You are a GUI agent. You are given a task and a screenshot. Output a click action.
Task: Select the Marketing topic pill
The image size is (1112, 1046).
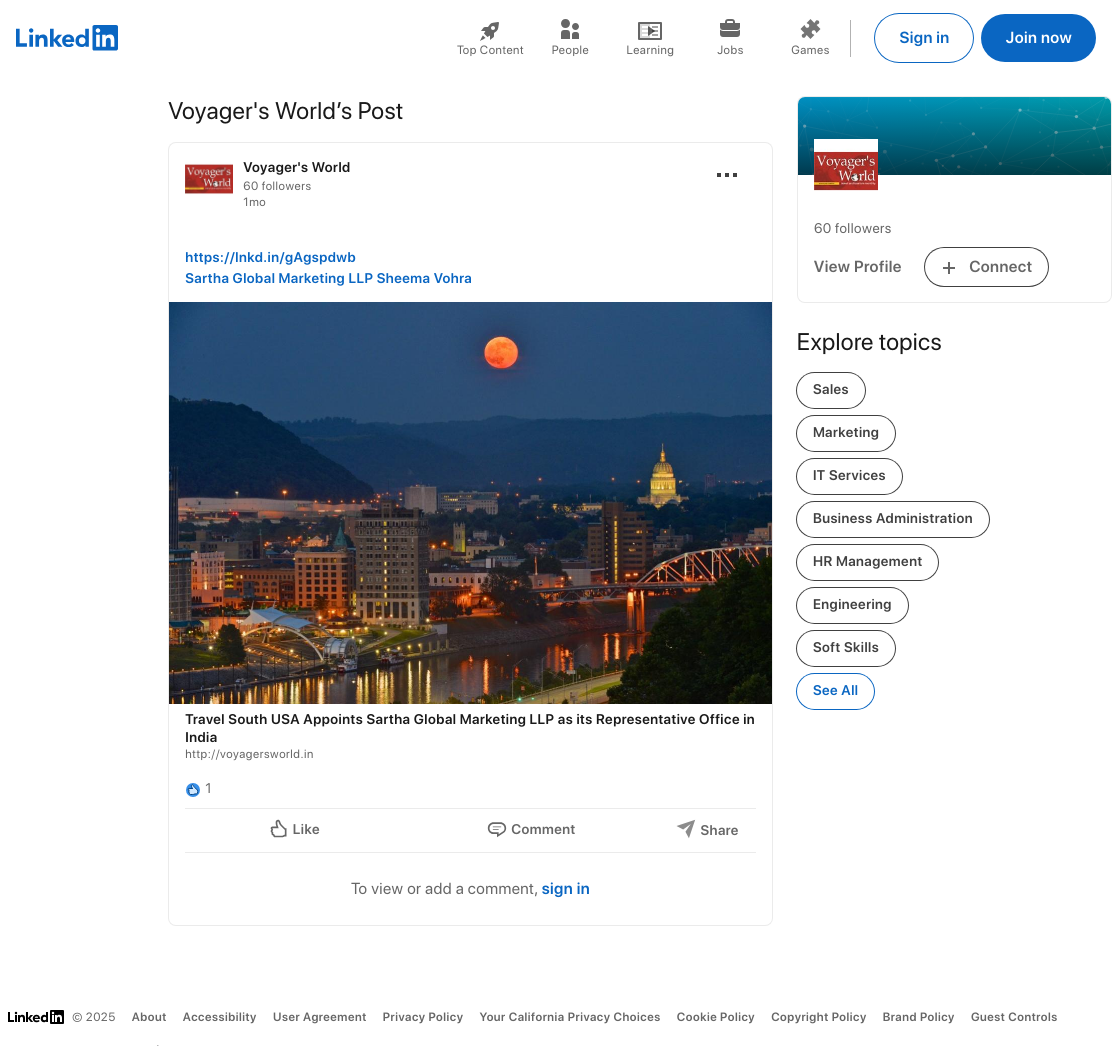pyautogui.click(x=845, y=433)
